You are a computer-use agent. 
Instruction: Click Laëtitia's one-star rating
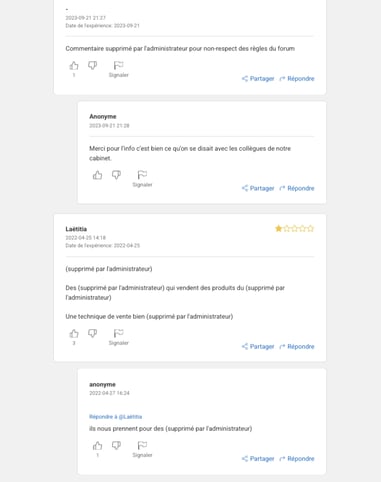click(294, 228)
